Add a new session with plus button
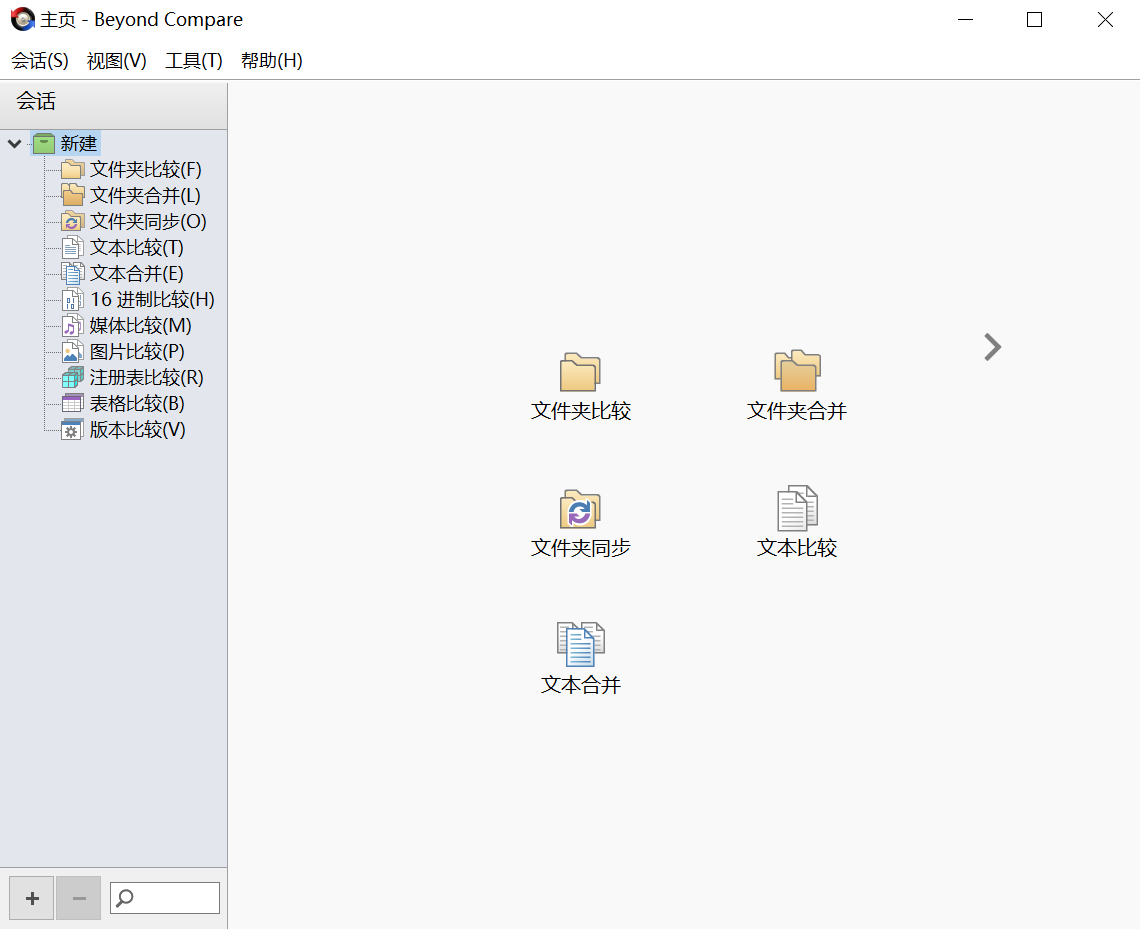 click(x=31, y=898)
